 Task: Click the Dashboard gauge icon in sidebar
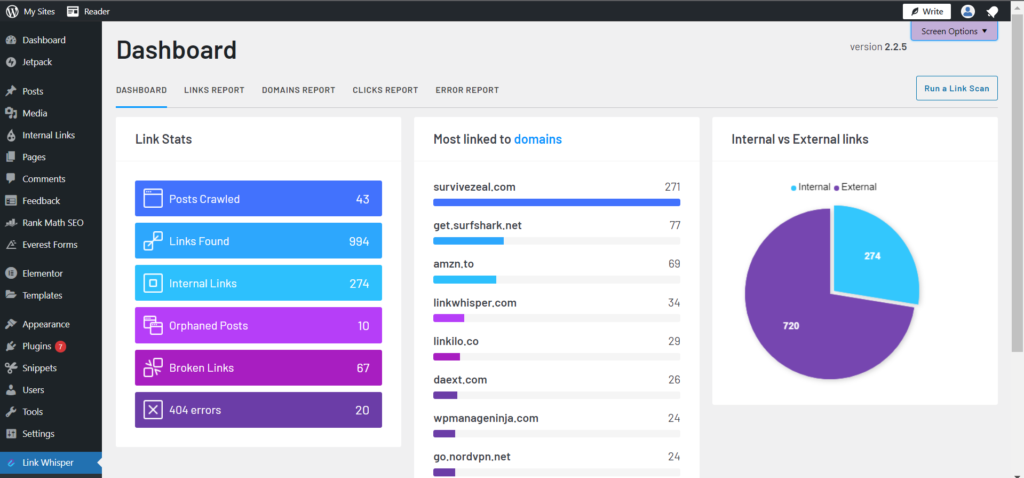pyautogui.click(x=10, y=40)
